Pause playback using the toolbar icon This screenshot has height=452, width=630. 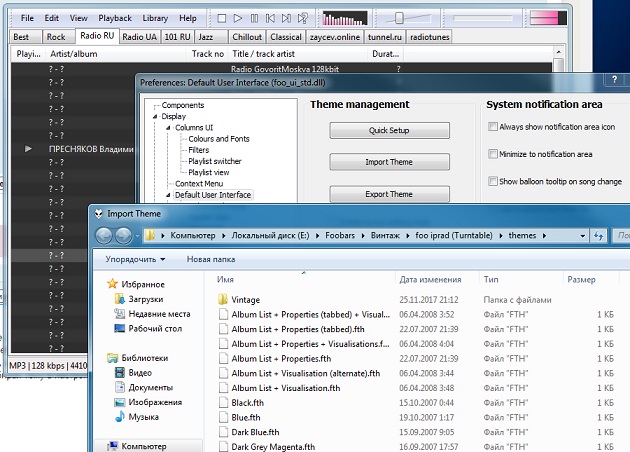pyautogui.click(x=255, y=18)
